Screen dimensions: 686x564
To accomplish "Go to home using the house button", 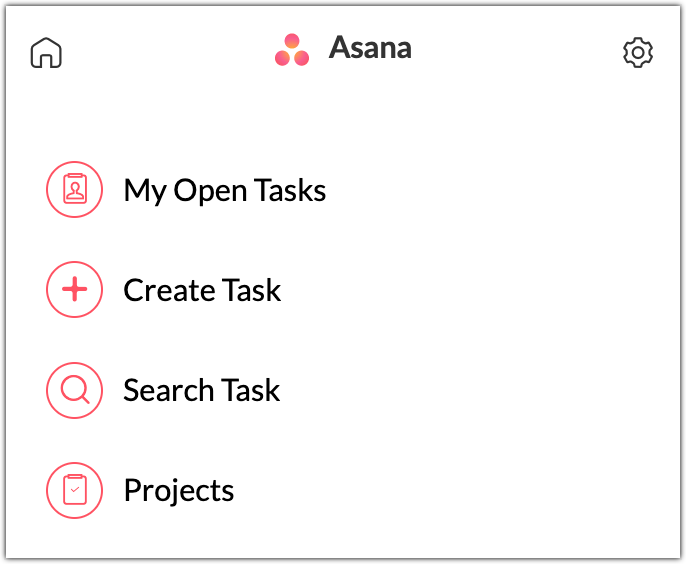I will (x=46, y=52).
